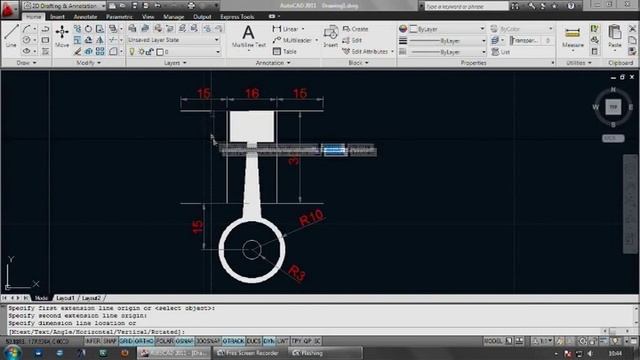Switch to the View ribbon tab
The width and height of the screenshot is (640, 360).
148,17
